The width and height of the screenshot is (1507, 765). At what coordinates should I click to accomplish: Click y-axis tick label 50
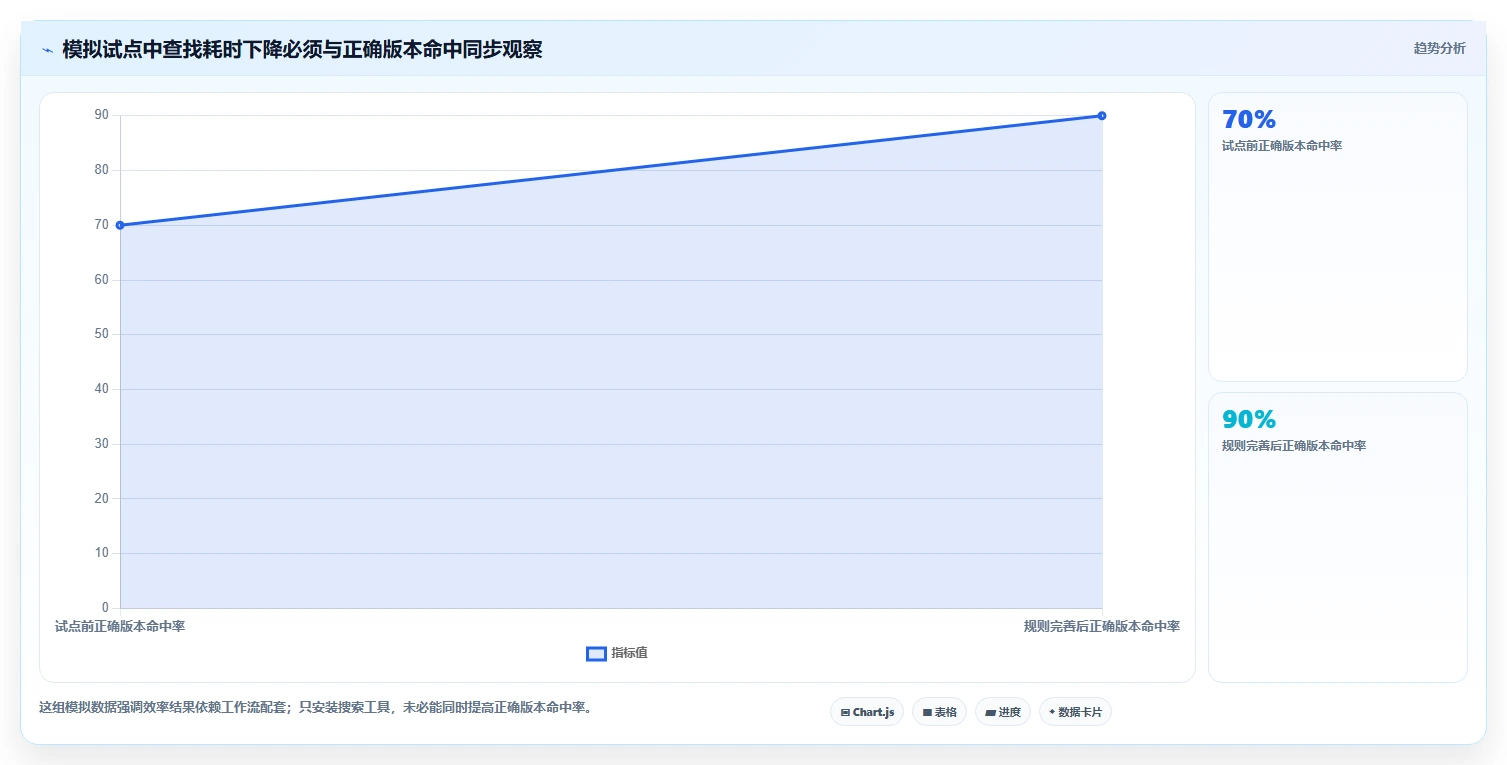(x=102, y=334)
